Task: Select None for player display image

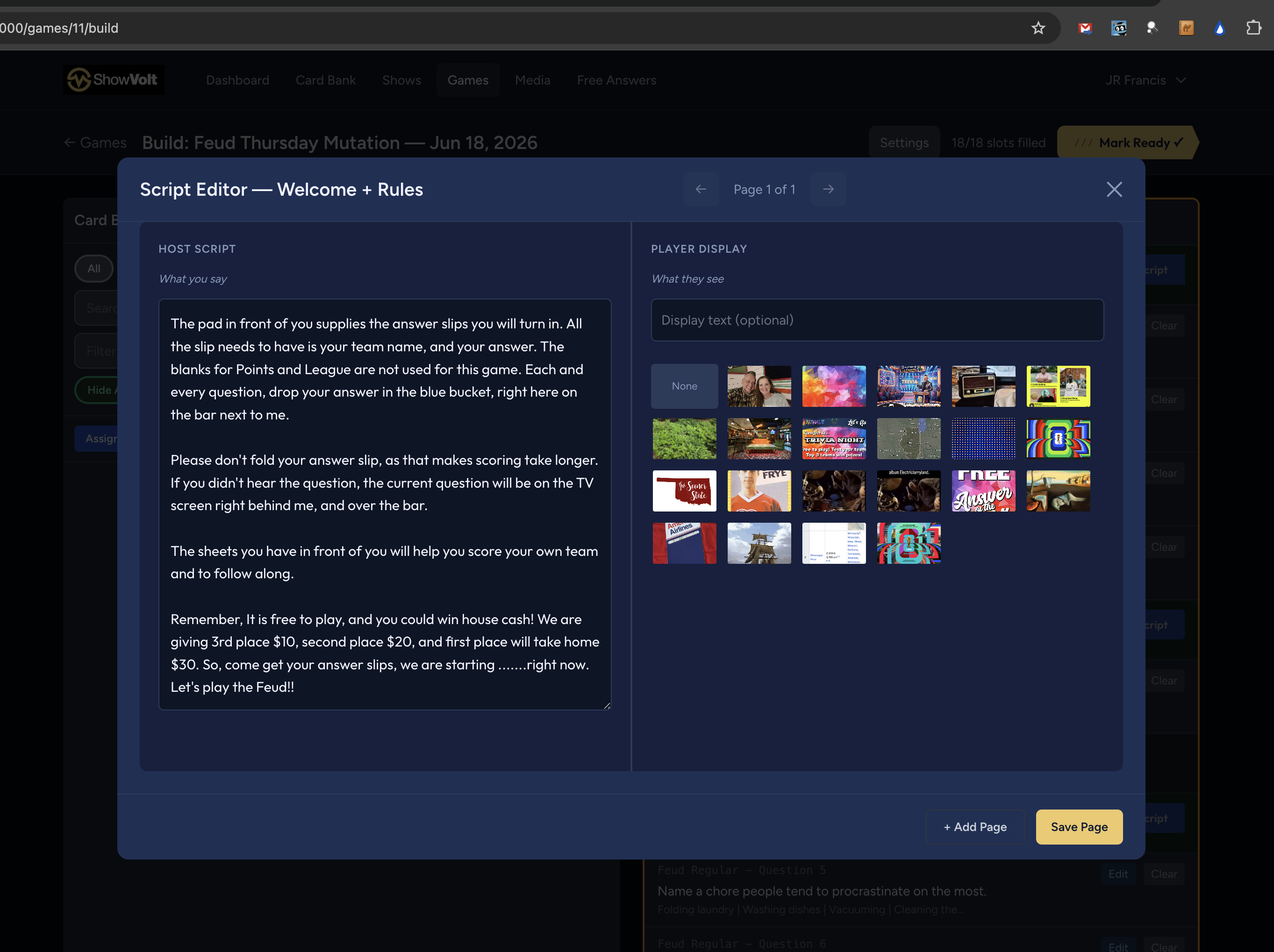Action: pyautogui.click(x=684, y=386)
